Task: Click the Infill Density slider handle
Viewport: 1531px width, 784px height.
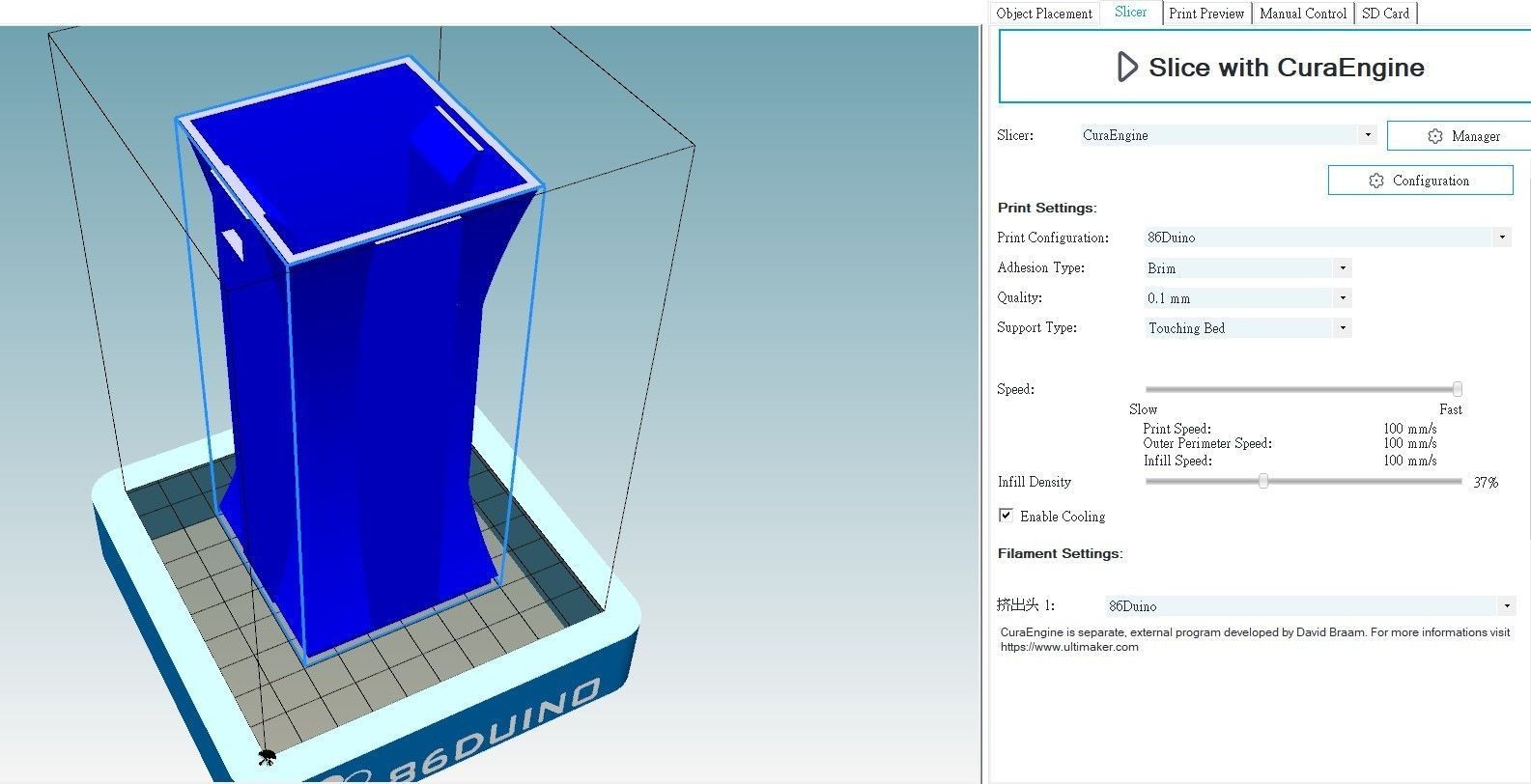Action: coord(1262,481)
